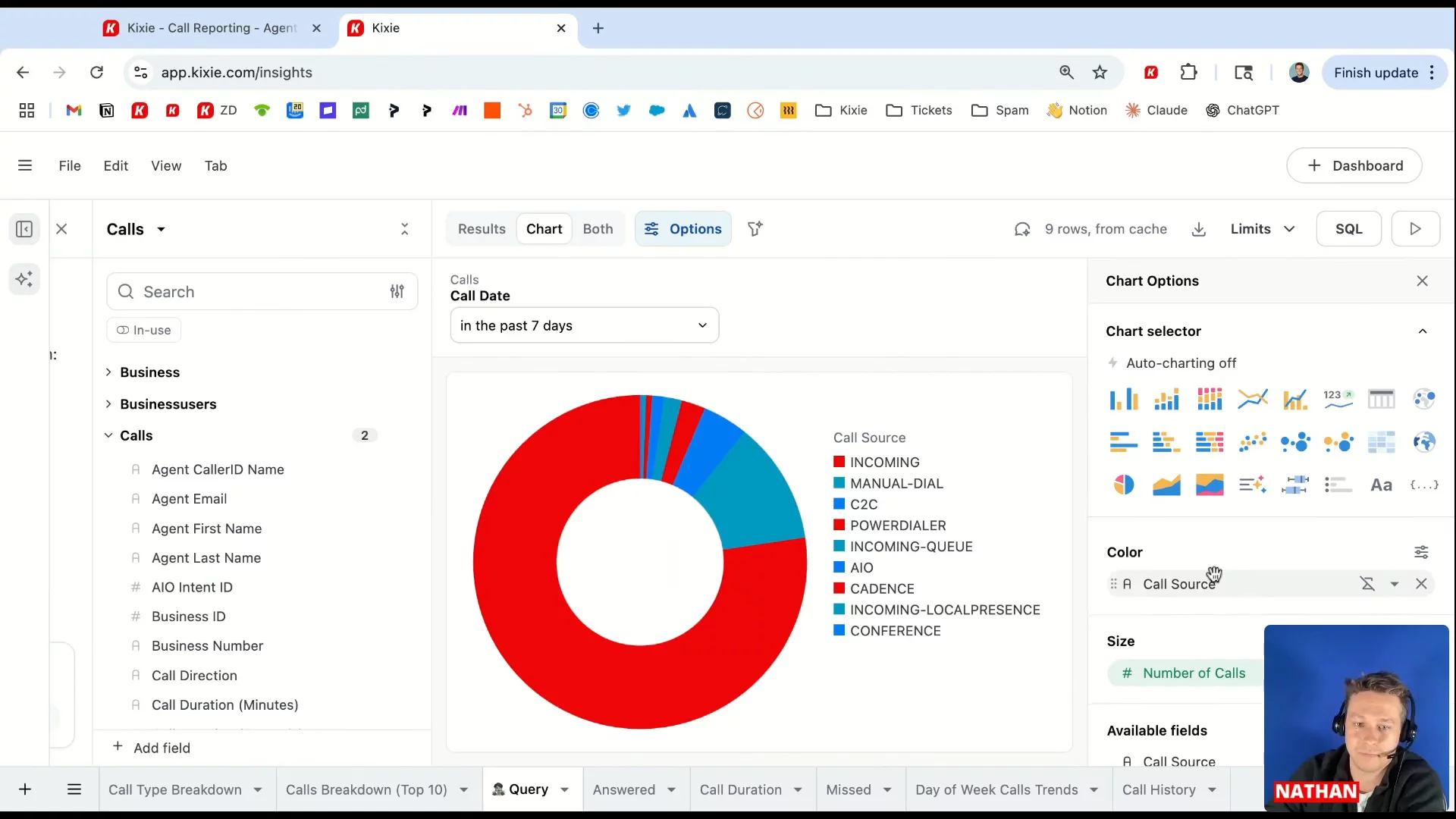The height and width of the screenshot is (819, 1456).
Task: Open color settings sliders icon
Action: click(1421, 552)
